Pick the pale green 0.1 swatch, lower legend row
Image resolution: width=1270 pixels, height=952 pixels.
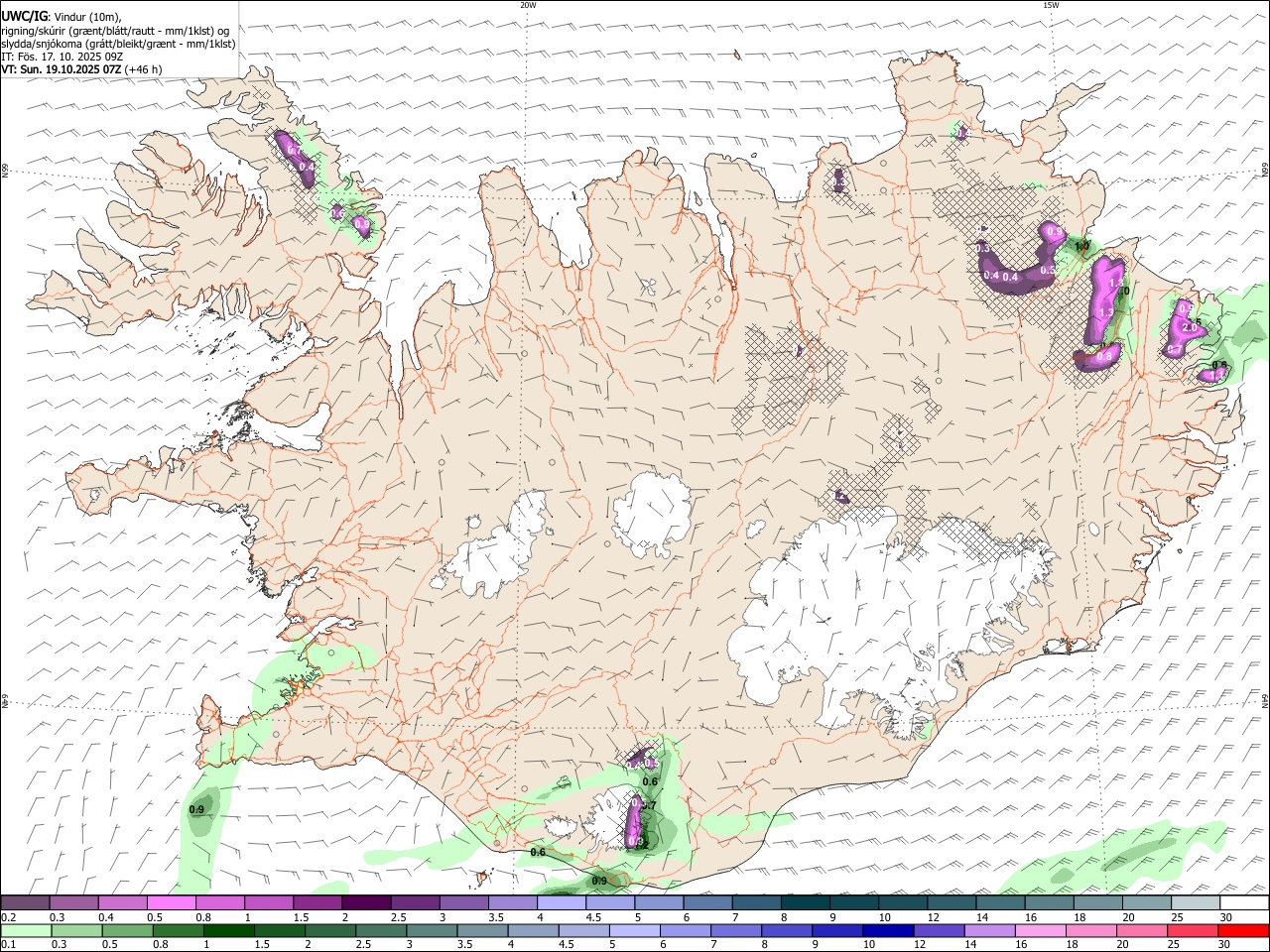25,930
